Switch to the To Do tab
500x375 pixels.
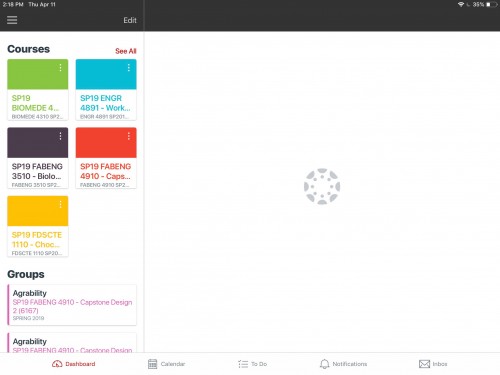[253, 364]
